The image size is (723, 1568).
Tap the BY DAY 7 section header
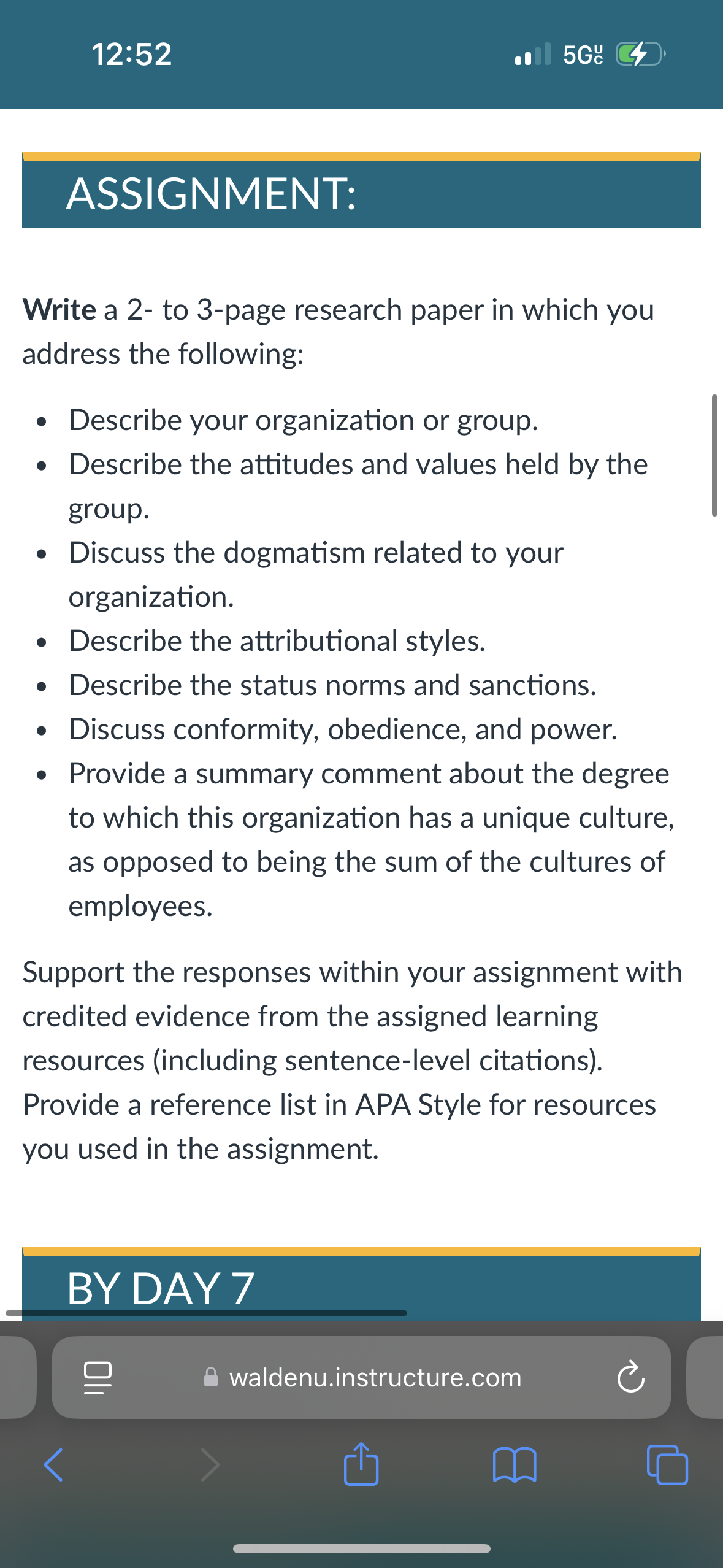coord(361,1284)
